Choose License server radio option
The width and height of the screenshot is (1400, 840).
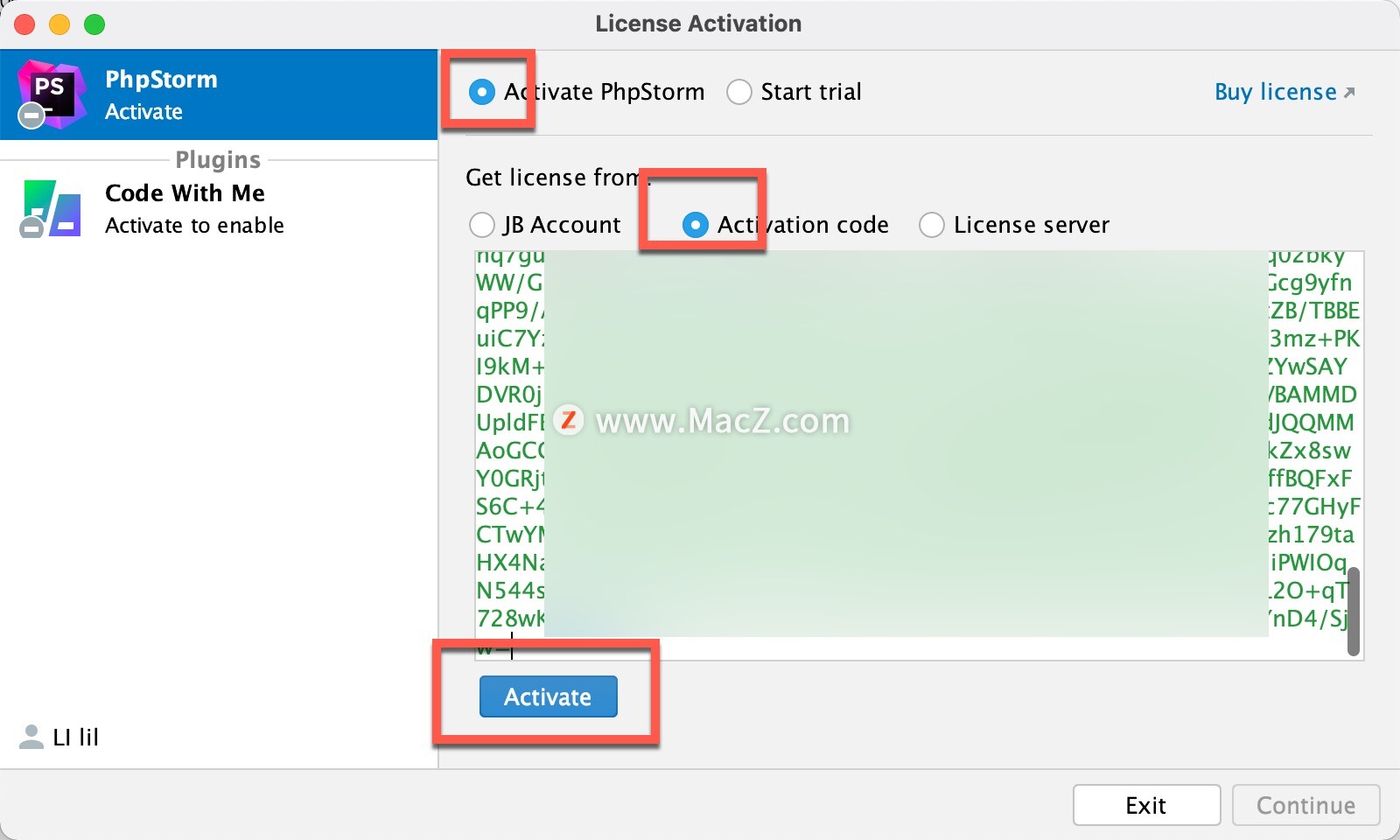click(932, 225)
